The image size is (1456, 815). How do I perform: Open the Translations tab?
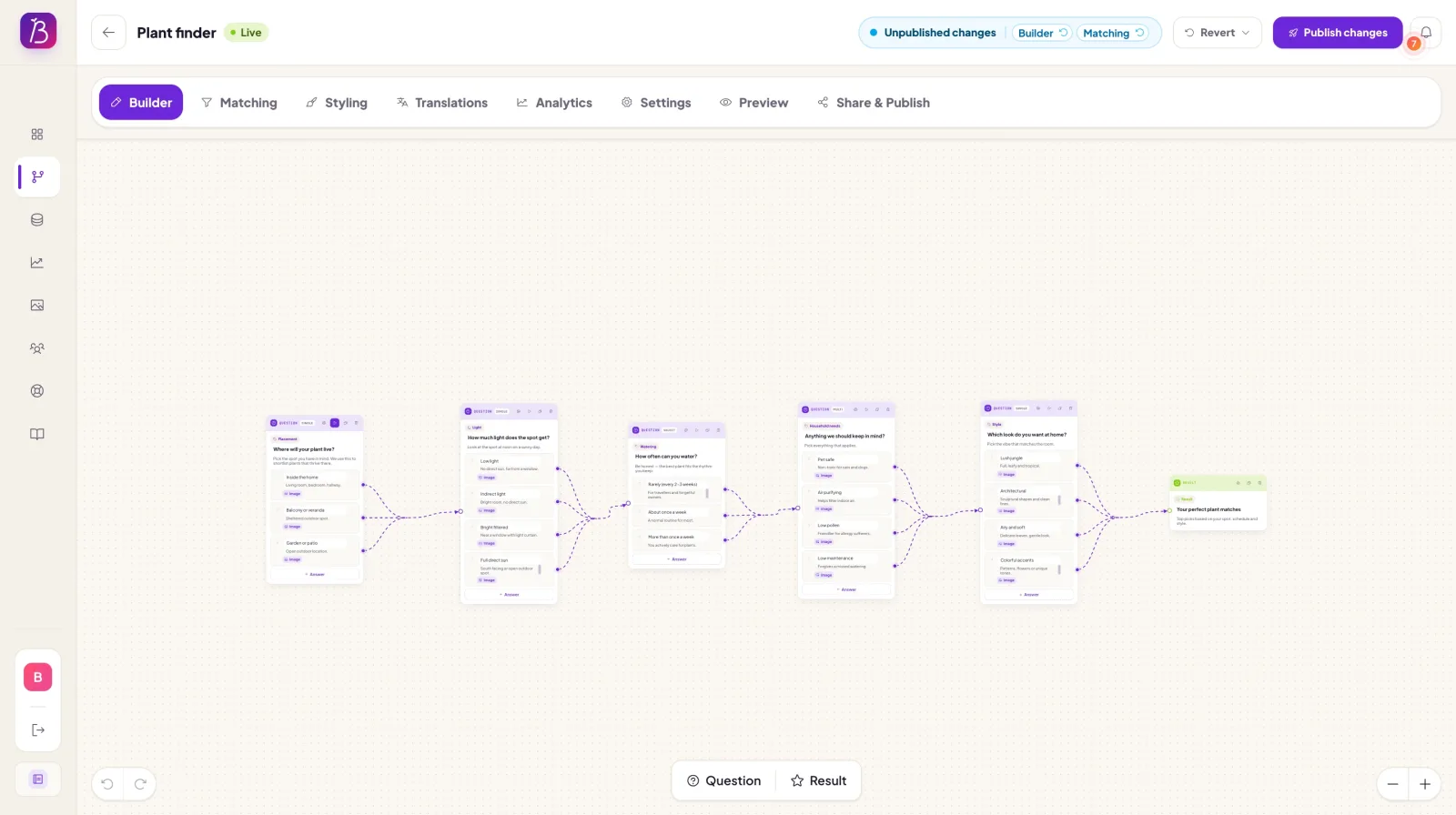pos(442,103)
